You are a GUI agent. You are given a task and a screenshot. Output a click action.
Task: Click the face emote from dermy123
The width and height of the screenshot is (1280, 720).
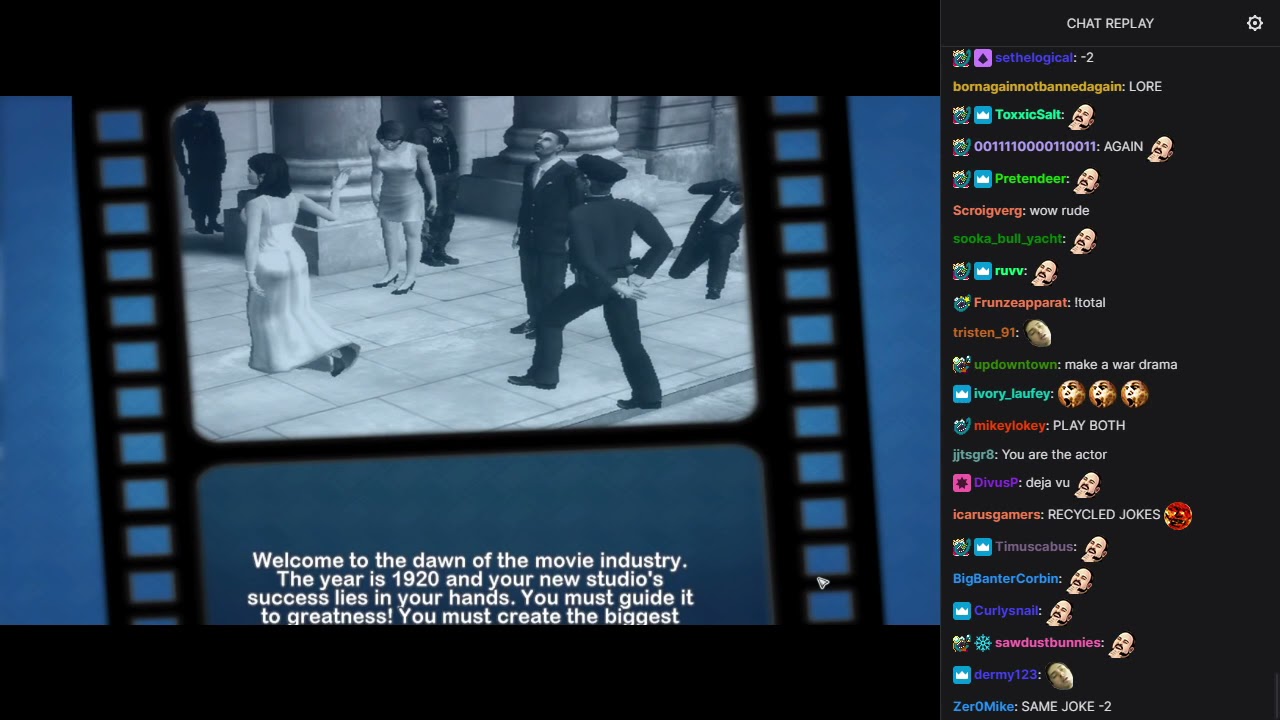pos(1060,676)
